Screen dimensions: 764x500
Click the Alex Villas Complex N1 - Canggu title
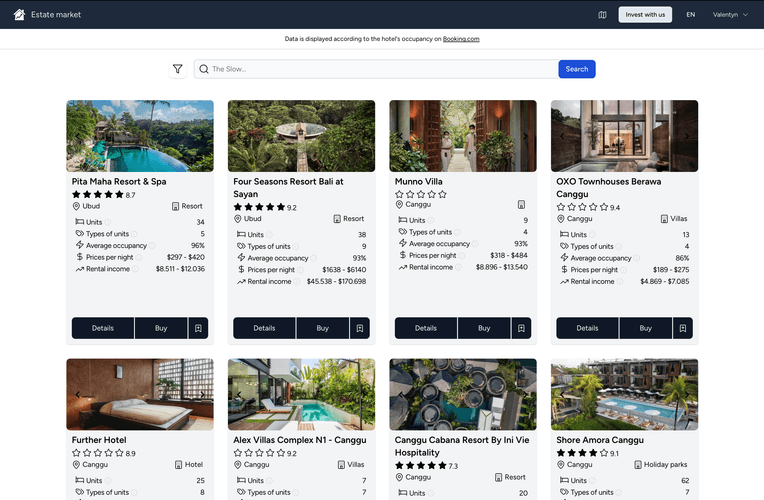pos(300,440)
